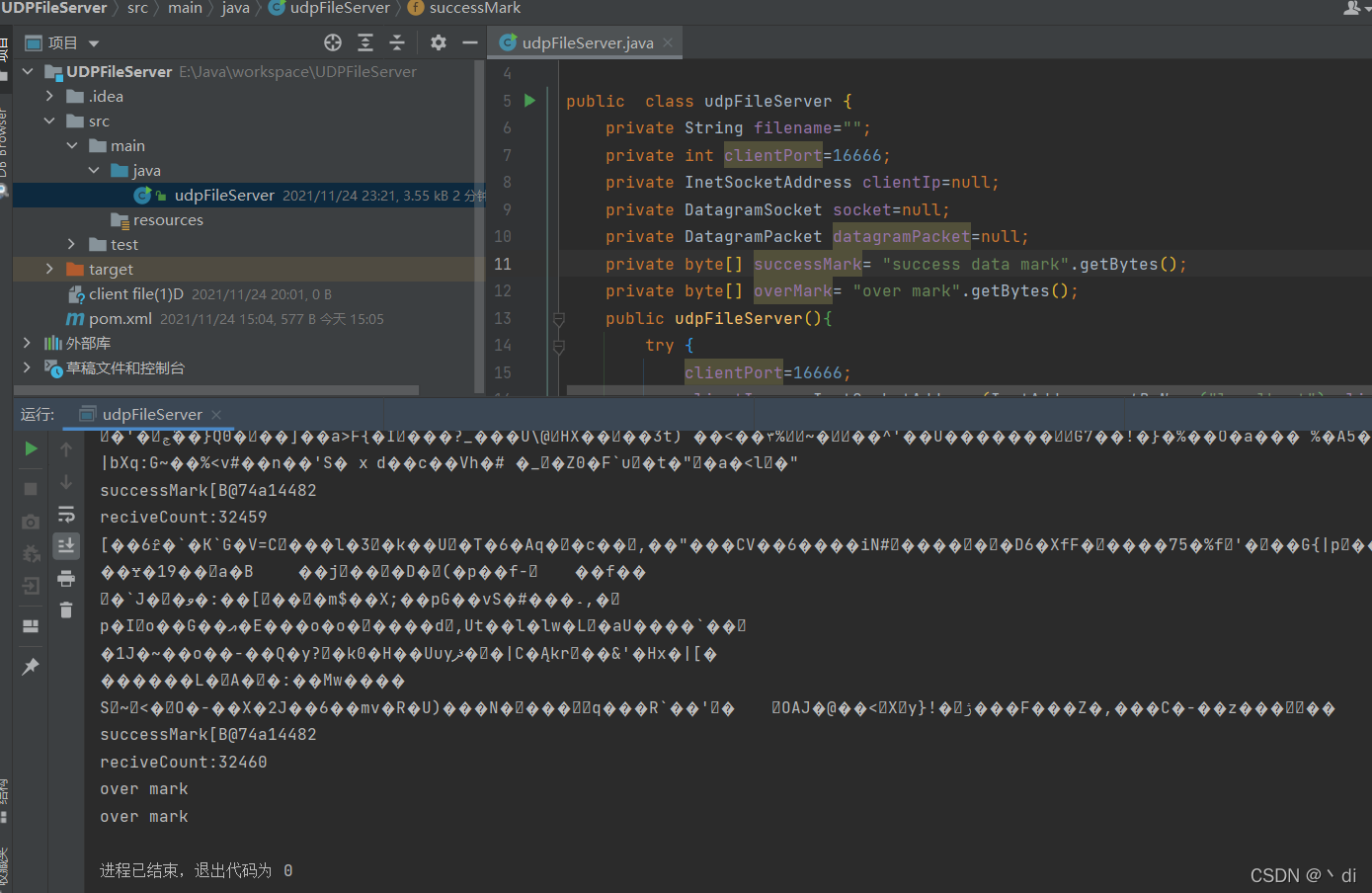Open project panel settings gear
This screenshot has width=1372, height=893.
439,42
